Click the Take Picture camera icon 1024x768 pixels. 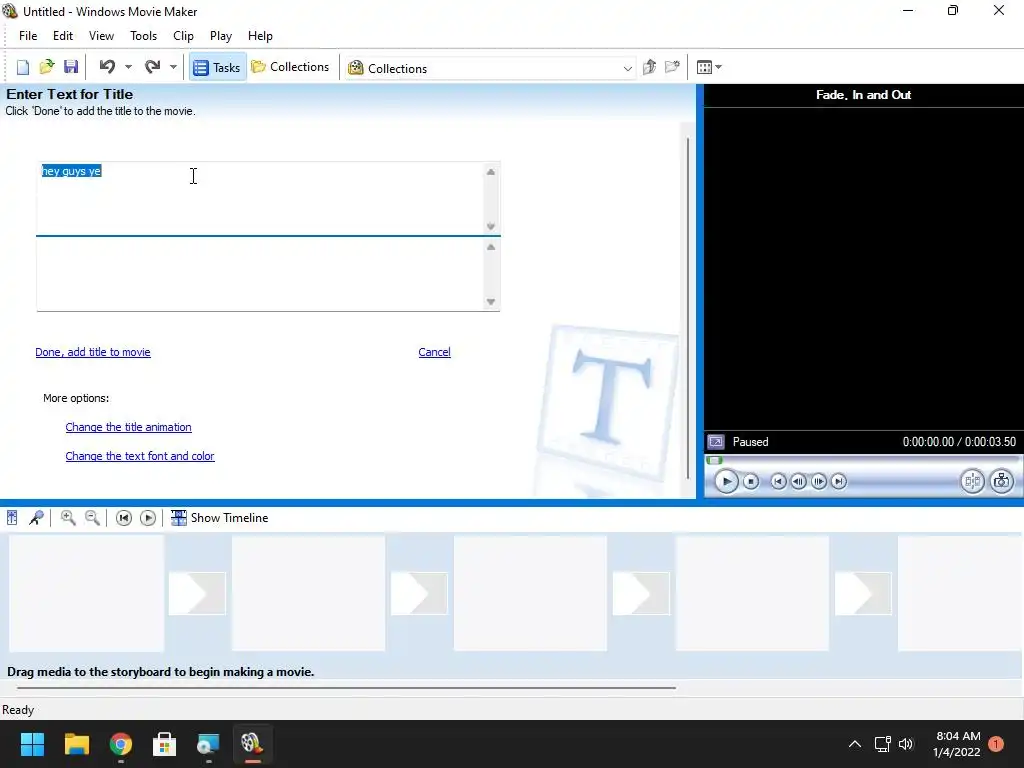point(1001,481)
